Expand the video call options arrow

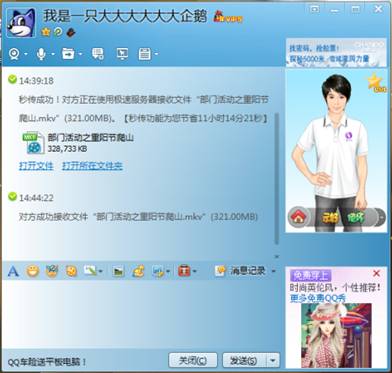click(x=26, y=54)
